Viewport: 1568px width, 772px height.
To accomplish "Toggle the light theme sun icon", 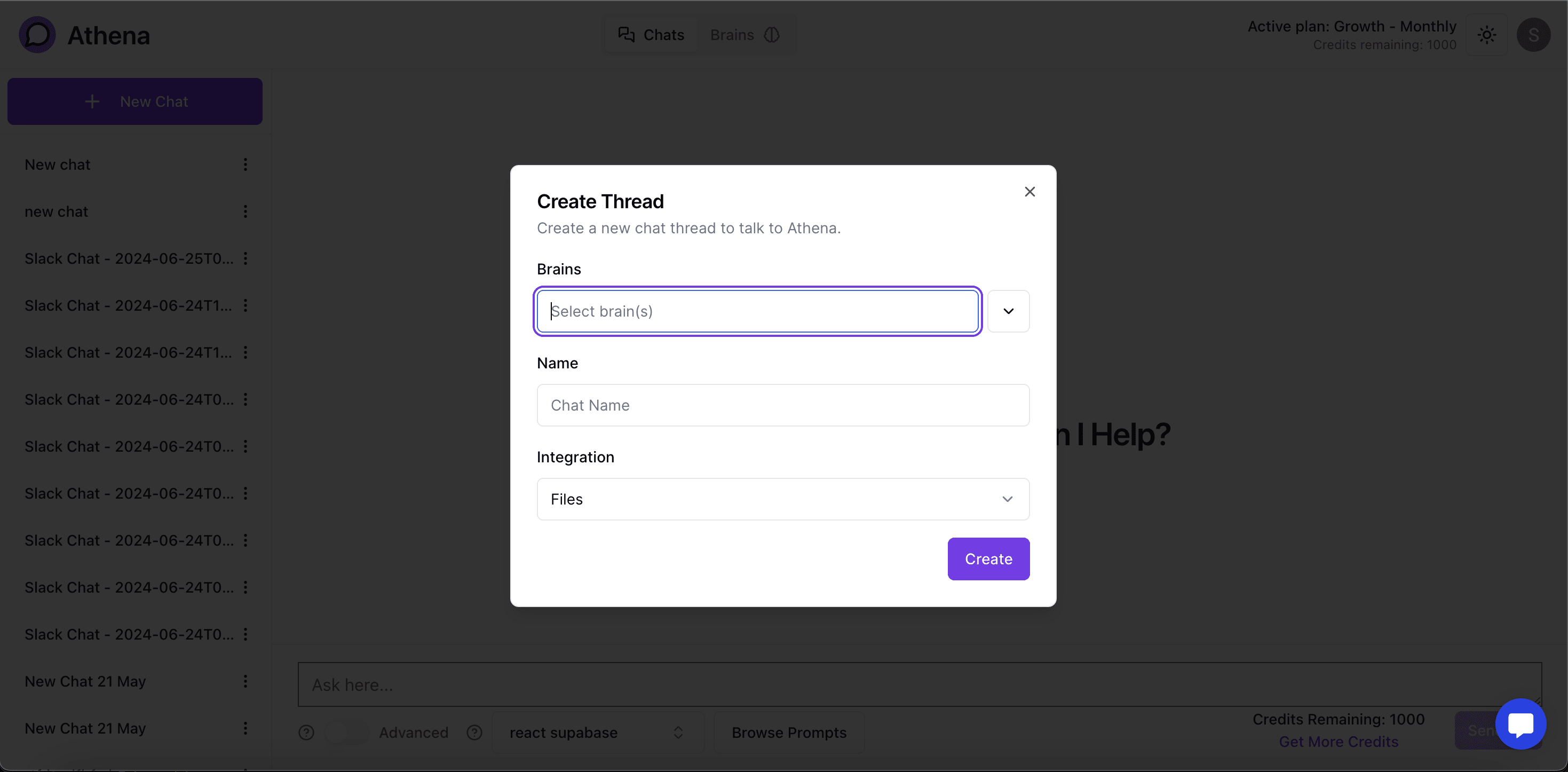I will 1486,35.
